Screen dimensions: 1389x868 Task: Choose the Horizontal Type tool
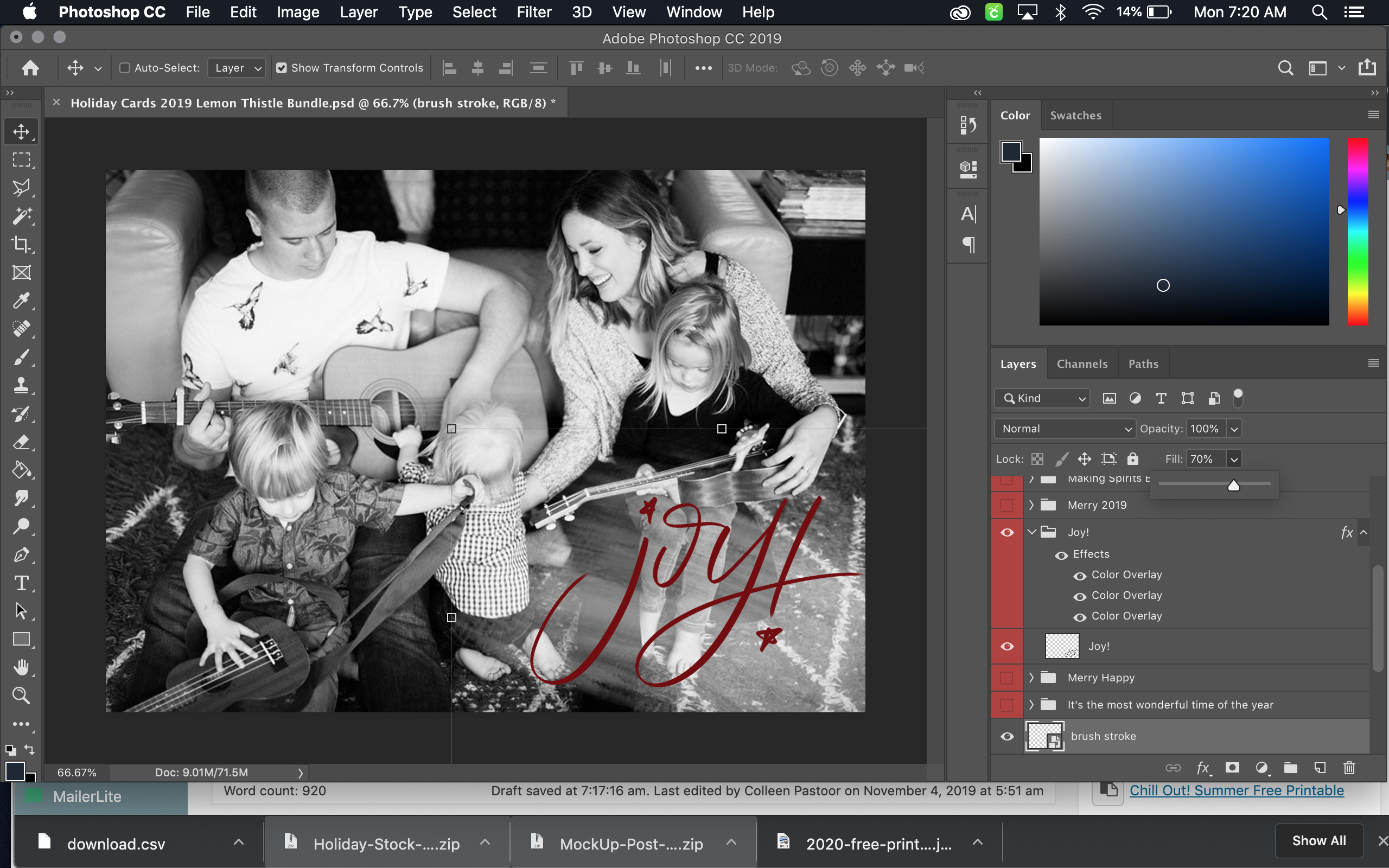point(22,583)
